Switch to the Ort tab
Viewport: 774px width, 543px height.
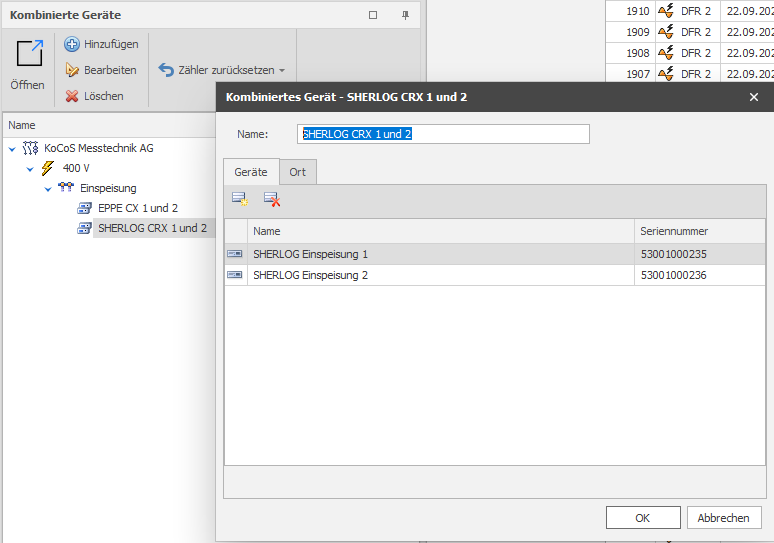298,172
